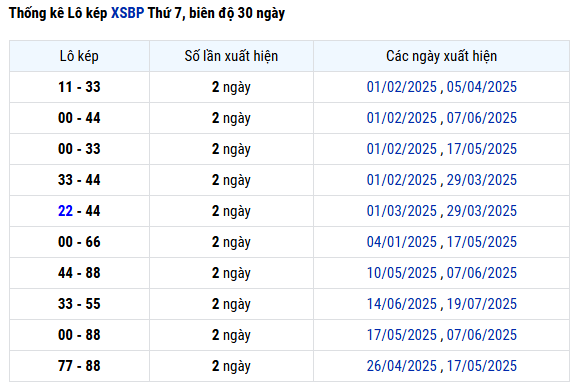Click '2 ngày' in the 33 - 55 row
This screenshot has height=388, width=575.
click(x=231, y=304)
